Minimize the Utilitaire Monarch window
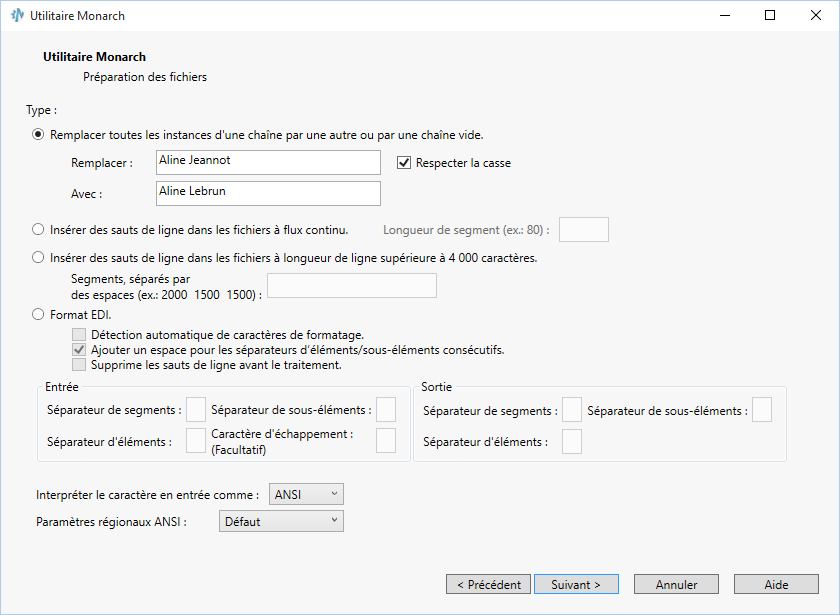 coord(725,16)
